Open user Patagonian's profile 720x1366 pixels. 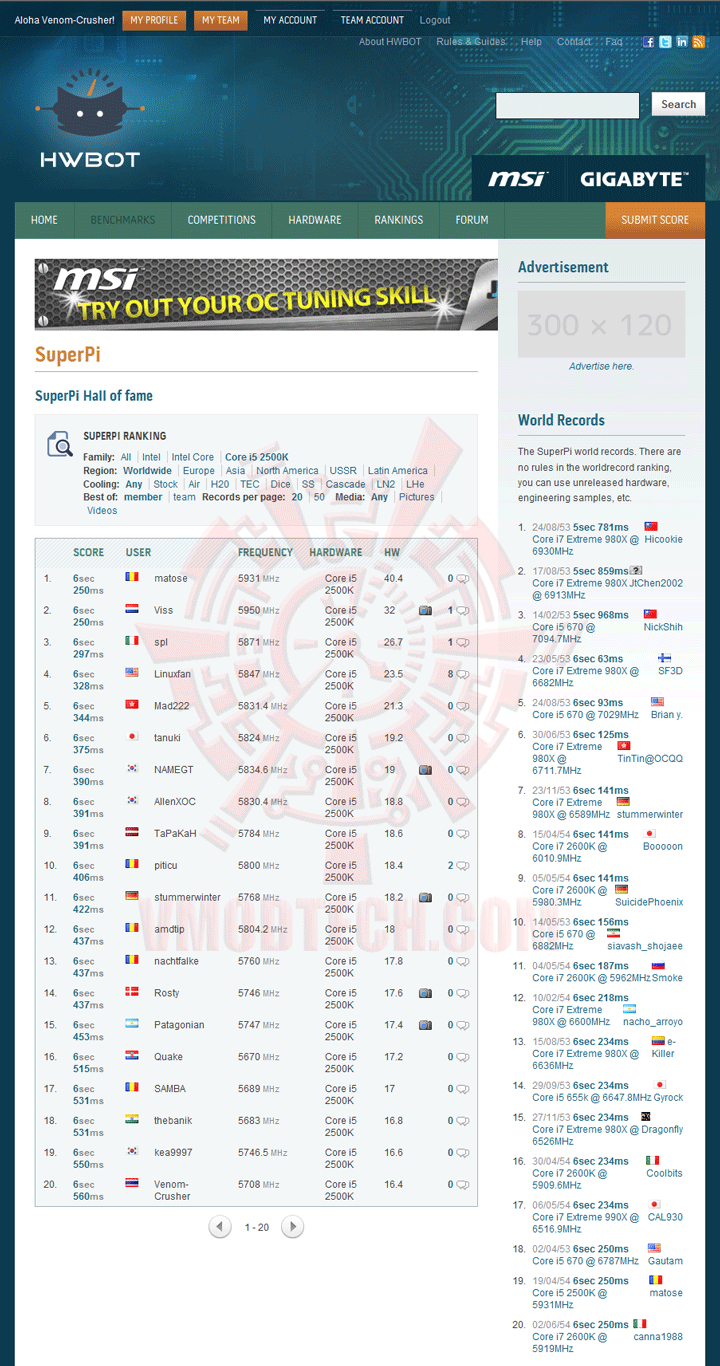coord(179,1025)
